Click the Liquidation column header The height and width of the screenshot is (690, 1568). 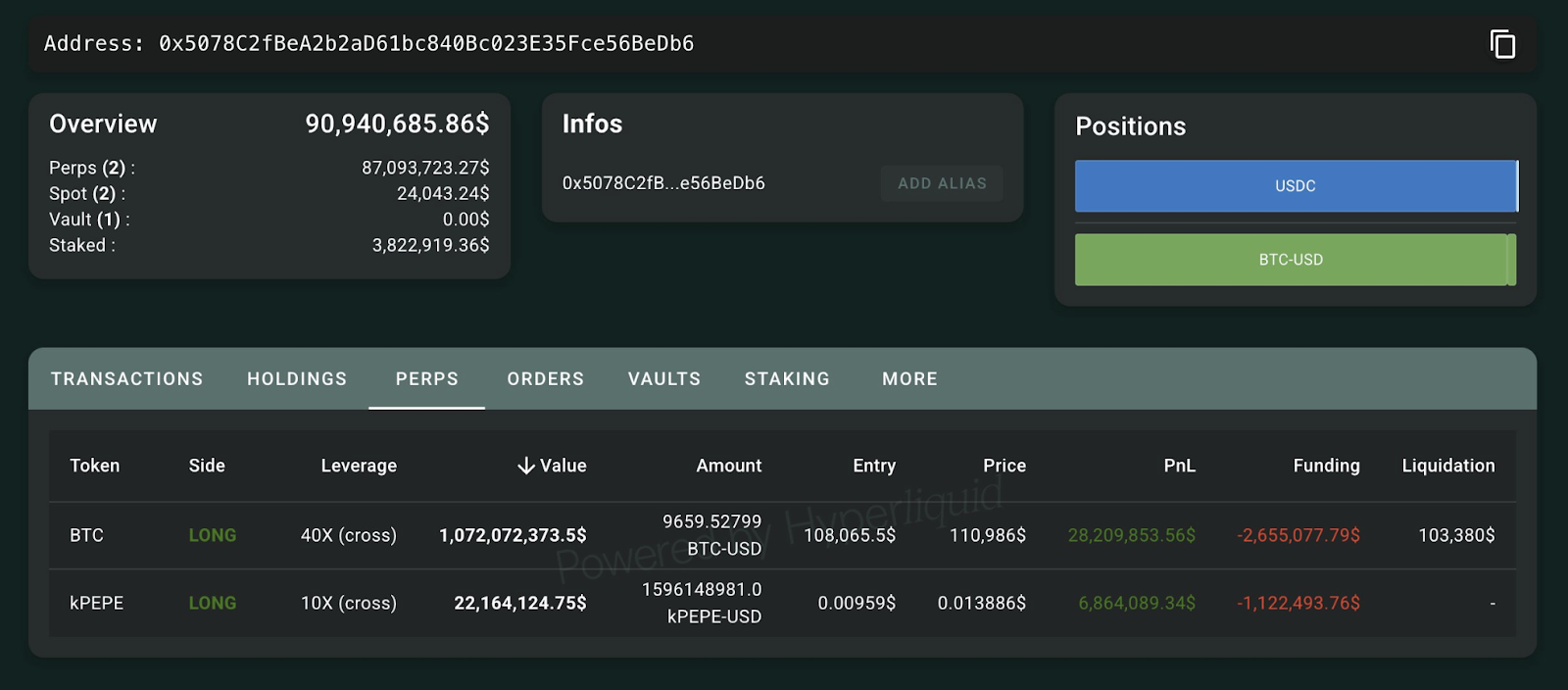(x=1447, y=466)
